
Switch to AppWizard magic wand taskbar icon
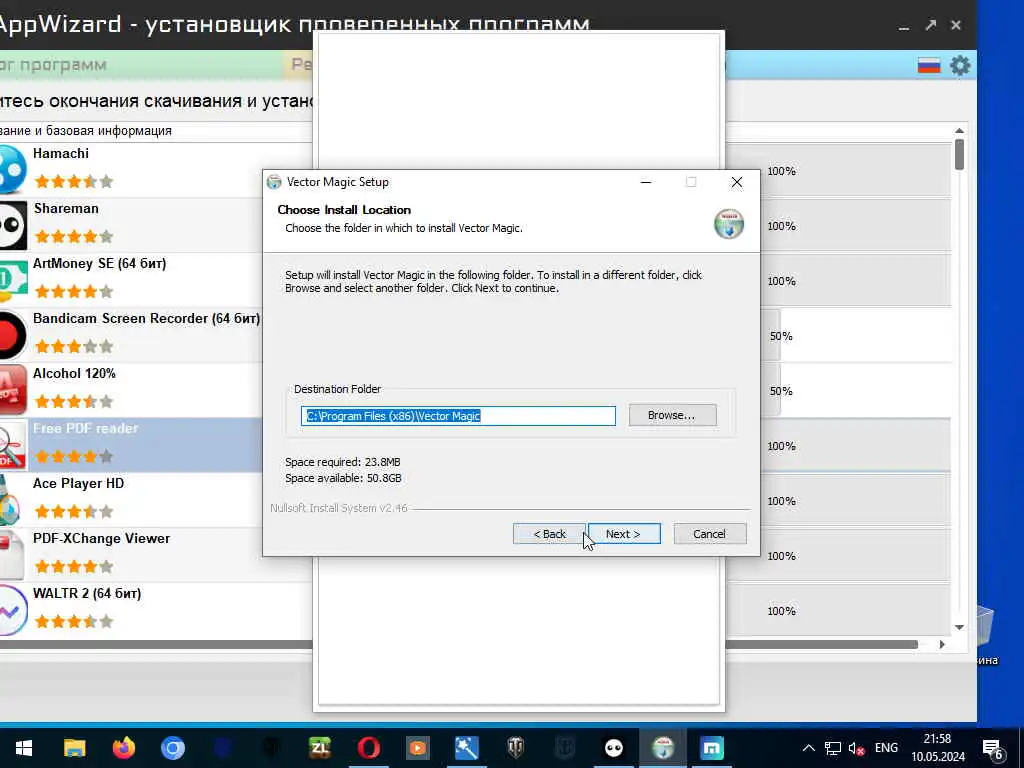coord(467,748)
